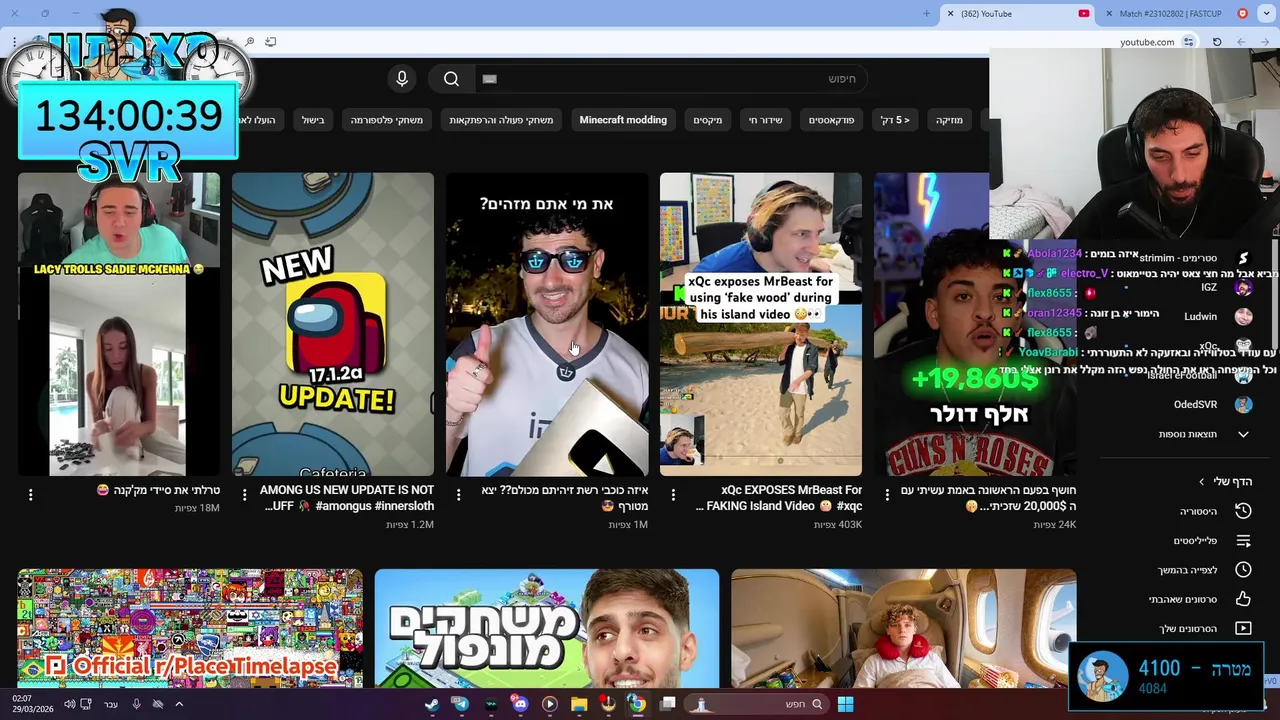Image resolution: width=1280 pixels, height=720 pixels.
Task: Select the משחקי פעולה והרפתקאות chip
Action: pos(501,120)
